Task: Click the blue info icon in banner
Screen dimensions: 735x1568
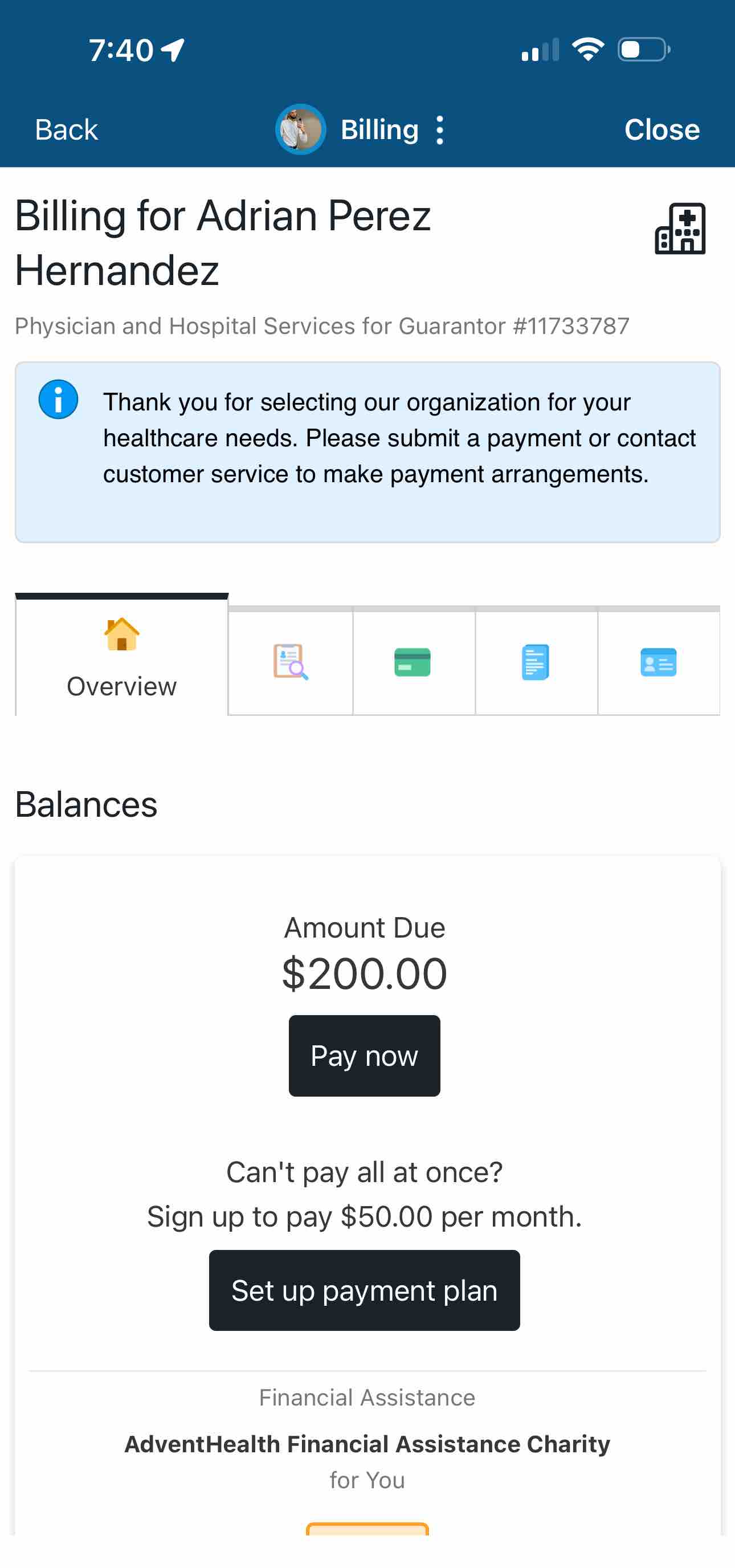Action: [59, 400]
